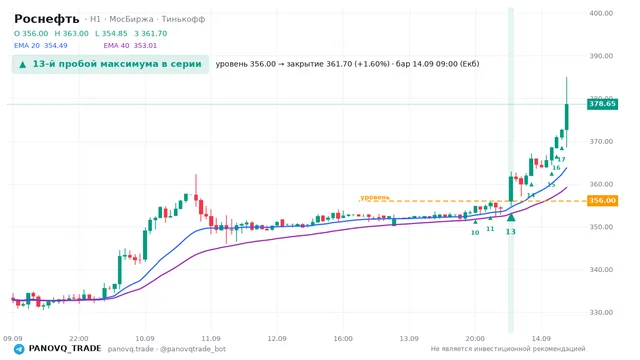Click the 370.00 price axis label
Viewport: 640px width, 360px height.
(601, 142)
